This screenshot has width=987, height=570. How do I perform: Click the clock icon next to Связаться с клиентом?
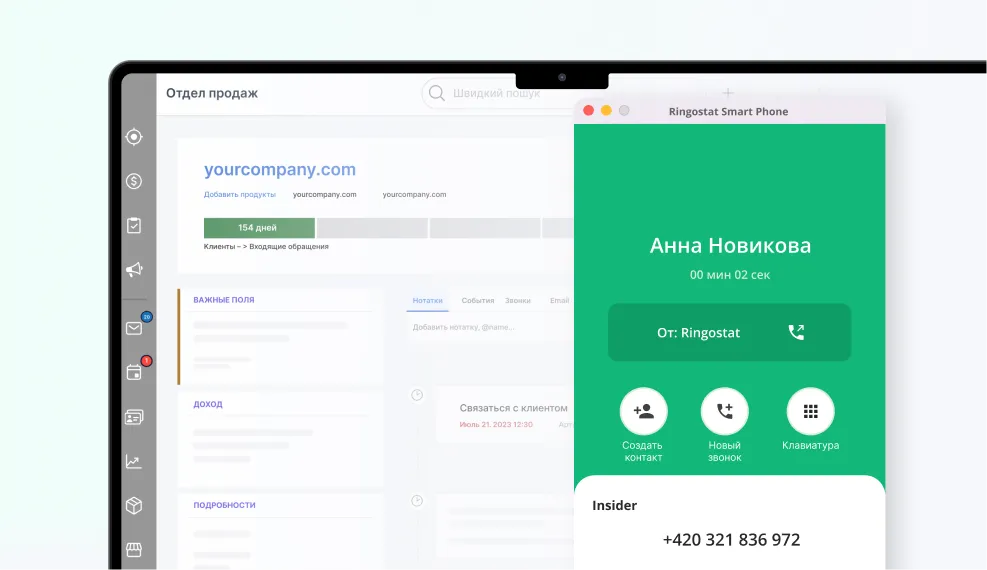pos(417,395)
